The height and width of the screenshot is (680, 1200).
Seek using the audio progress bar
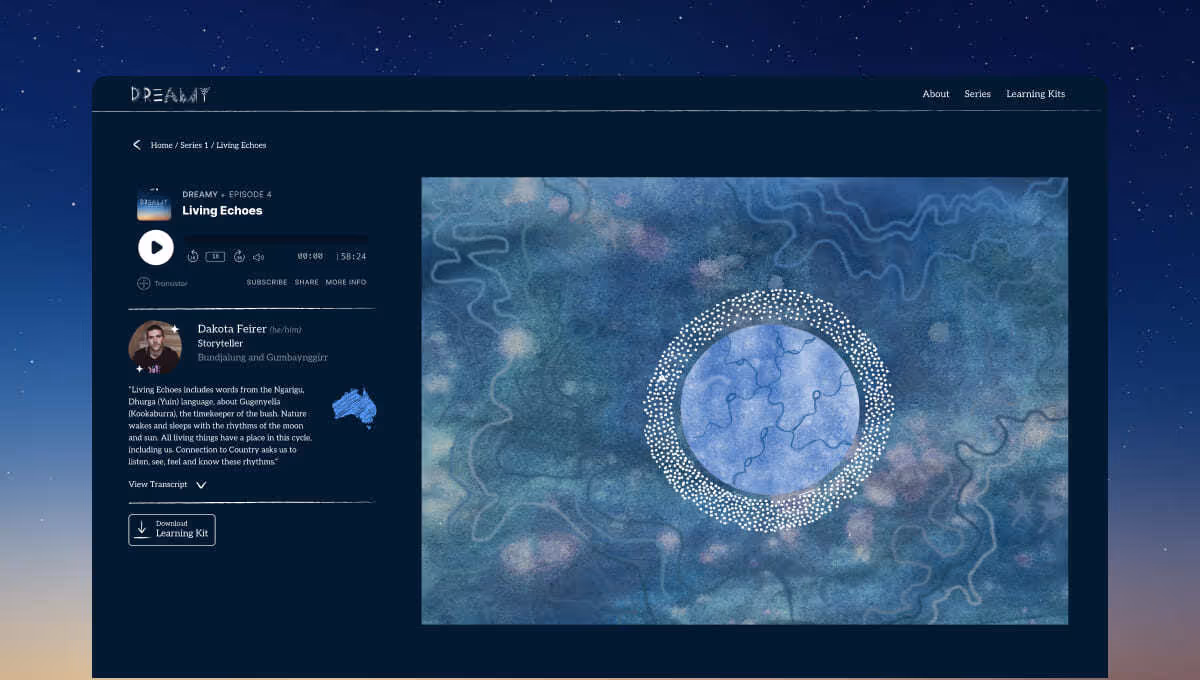pos(275,240)
